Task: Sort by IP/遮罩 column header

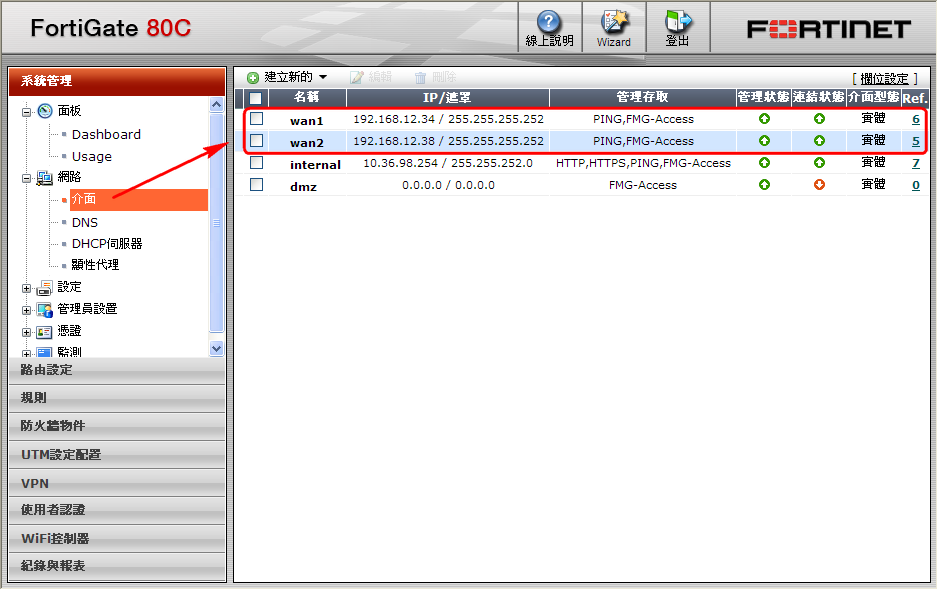Action: click(447, 98)
